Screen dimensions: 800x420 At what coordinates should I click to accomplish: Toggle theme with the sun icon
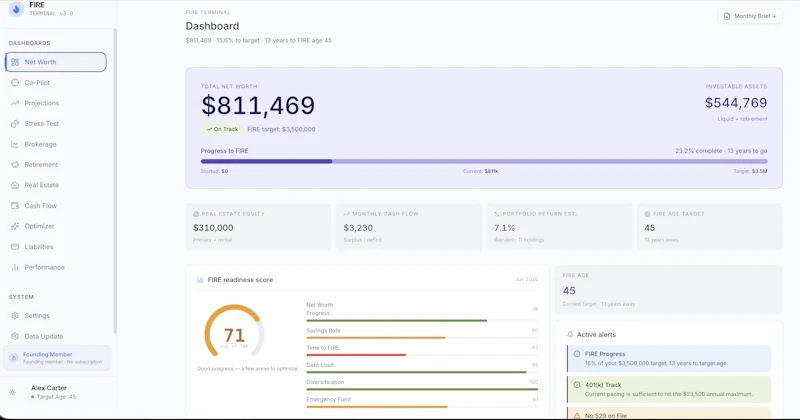click(x=13, y=392)
